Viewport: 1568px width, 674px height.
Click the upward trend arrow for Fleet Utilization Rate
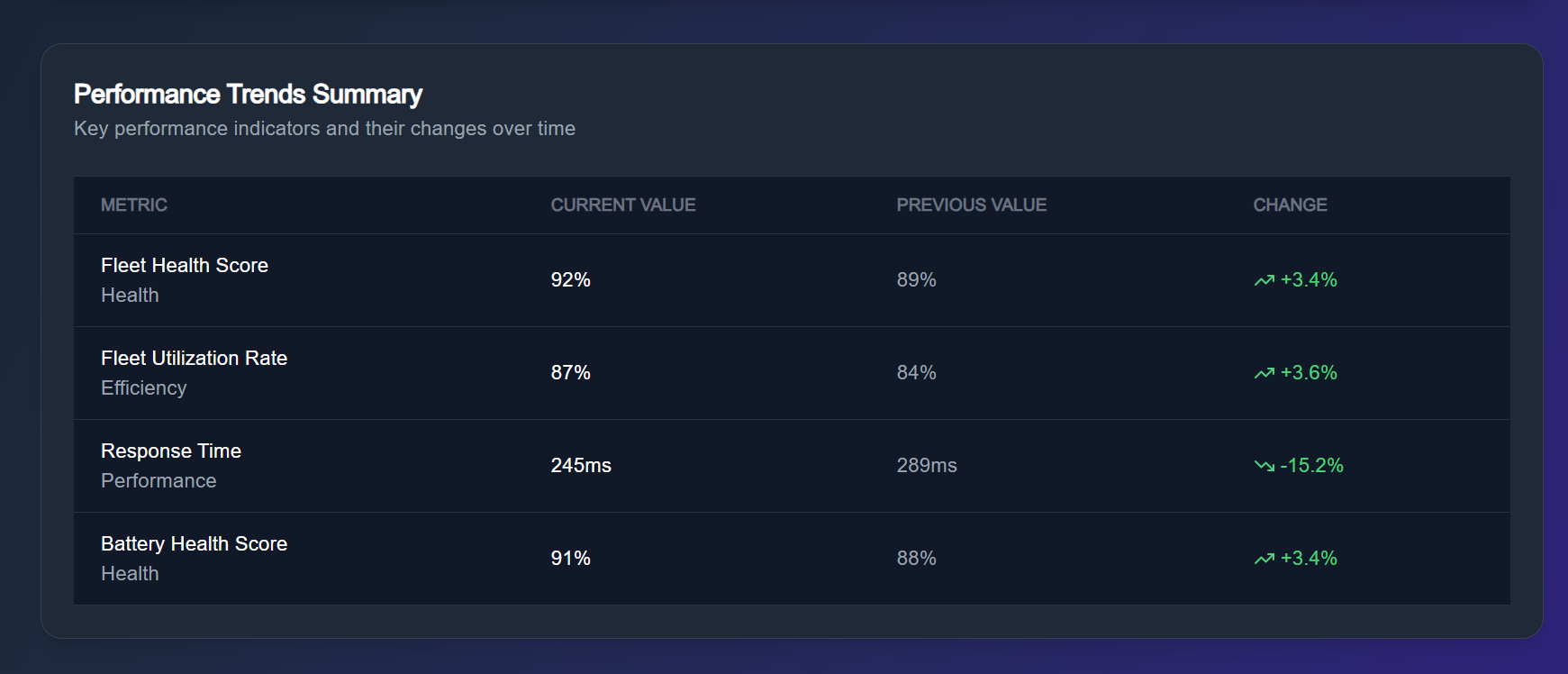coord(1264,372)
